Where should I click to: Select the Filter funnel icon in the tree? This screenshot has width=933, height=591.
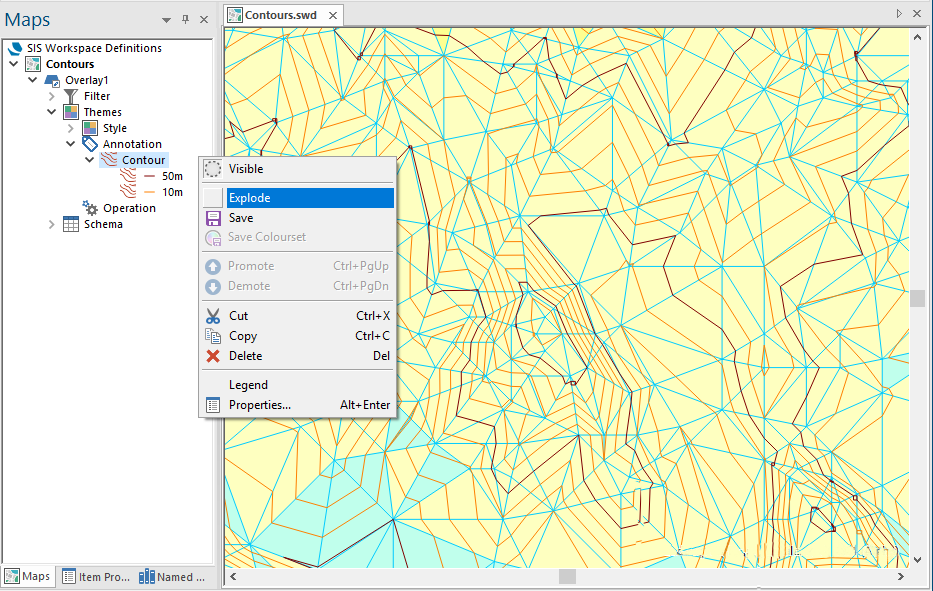[72, 95]
